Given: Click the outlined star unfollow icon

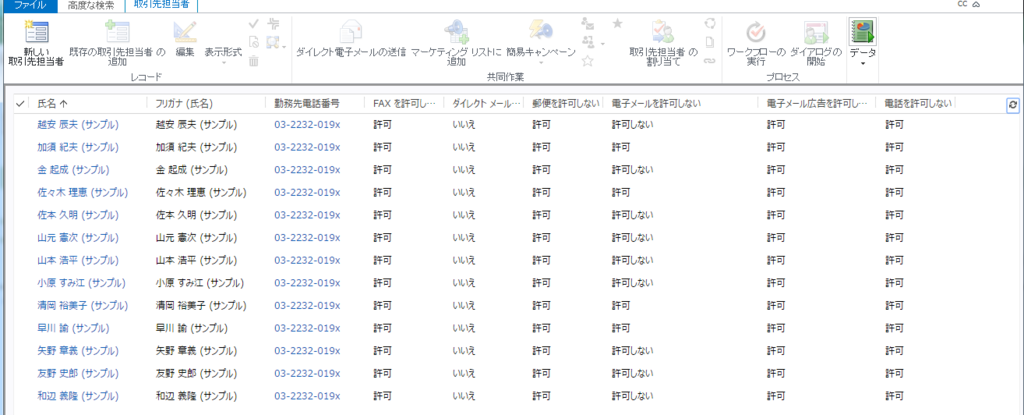Looking at the screenshot, I should click(588, 61).
